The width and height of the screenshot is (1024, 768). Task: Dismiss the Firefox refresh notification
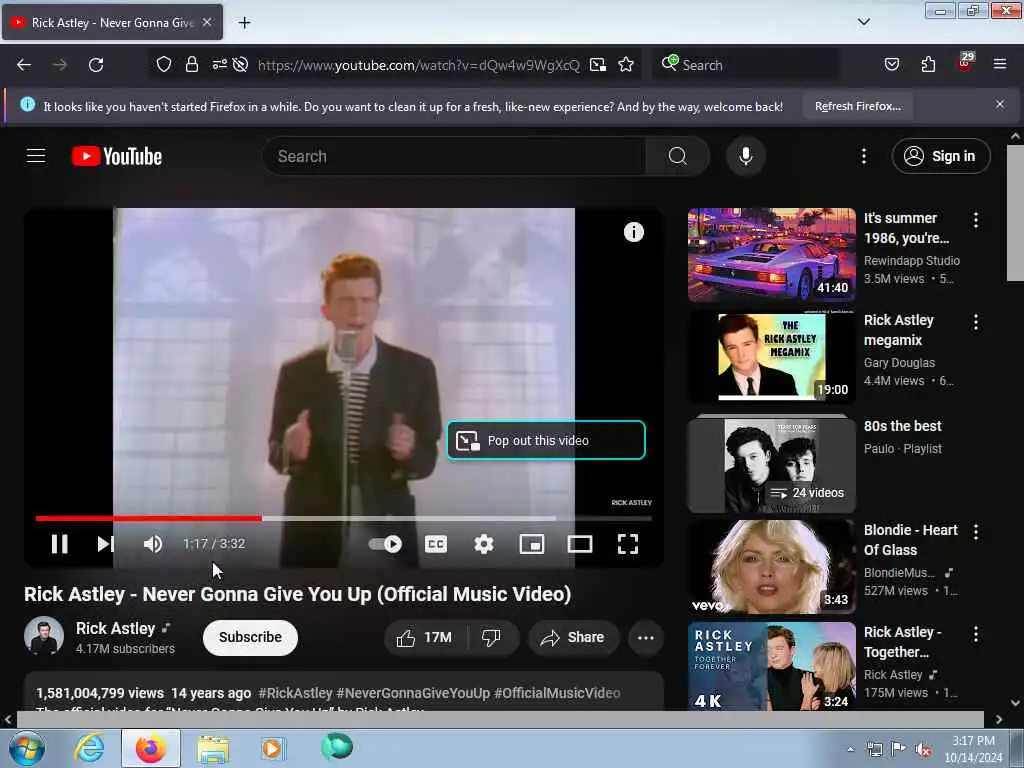[x=1000, y=104]
